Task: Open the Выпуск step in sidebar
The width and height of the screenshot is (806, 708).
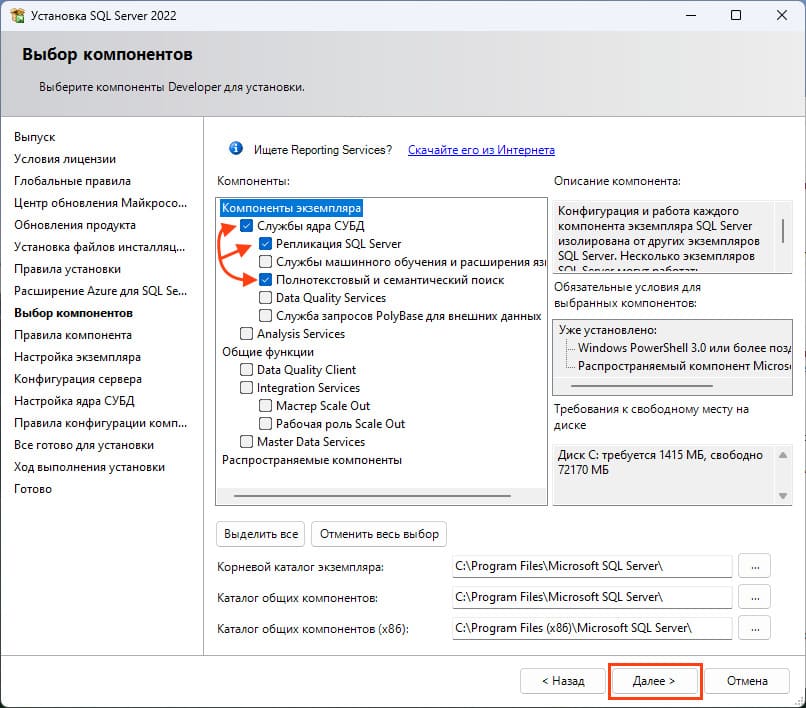Action: click(x=34, y=137)
